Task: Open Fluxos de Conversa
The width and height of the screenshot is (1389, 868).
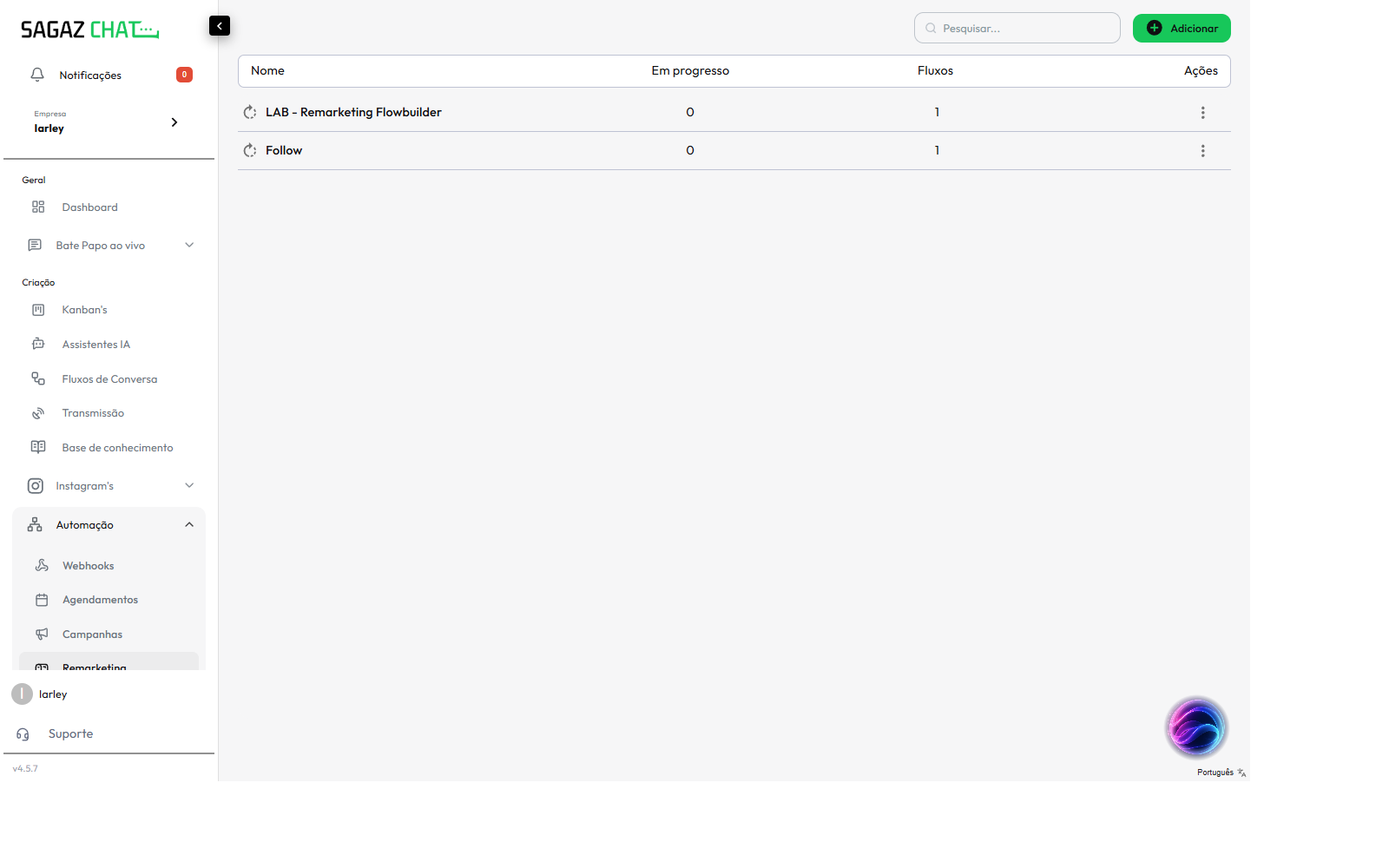Action: pyautogui.click(x=109, y=379)
